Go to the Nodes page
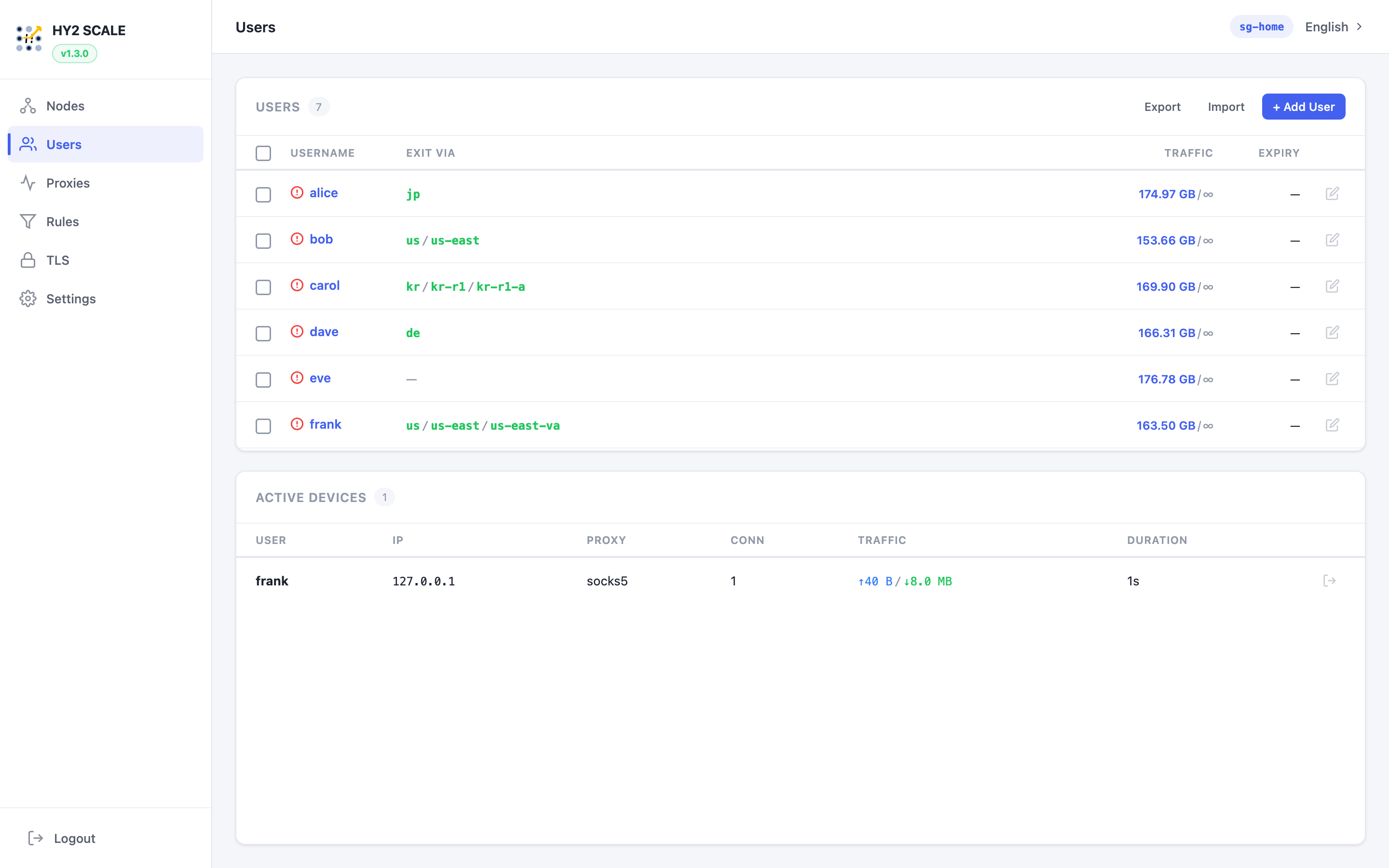The width and height of the screenshot is (1389, 868). pos(66,106)
